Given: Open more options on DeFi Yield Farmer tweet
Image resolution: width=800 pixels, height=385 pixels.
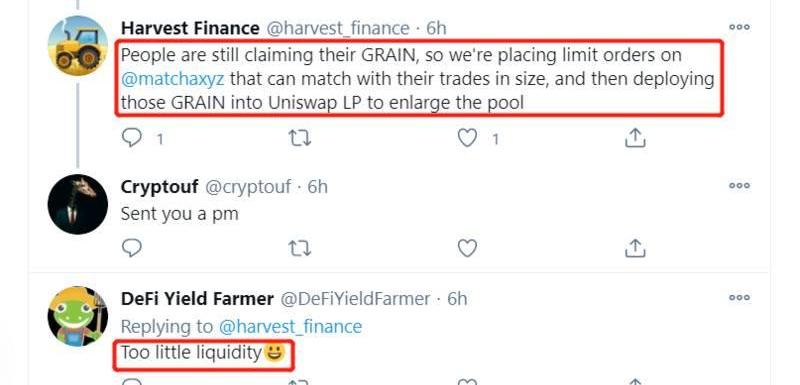Looking at the screenshot, I should pyautogui.click(x=739, y=297).
